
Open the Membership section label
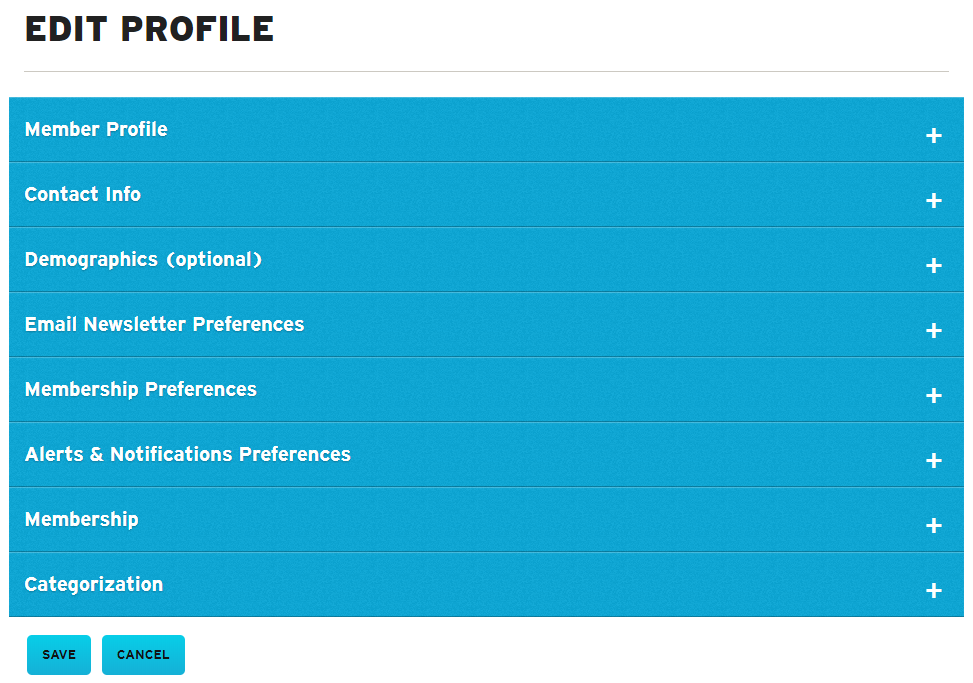[x=82, y=519]
